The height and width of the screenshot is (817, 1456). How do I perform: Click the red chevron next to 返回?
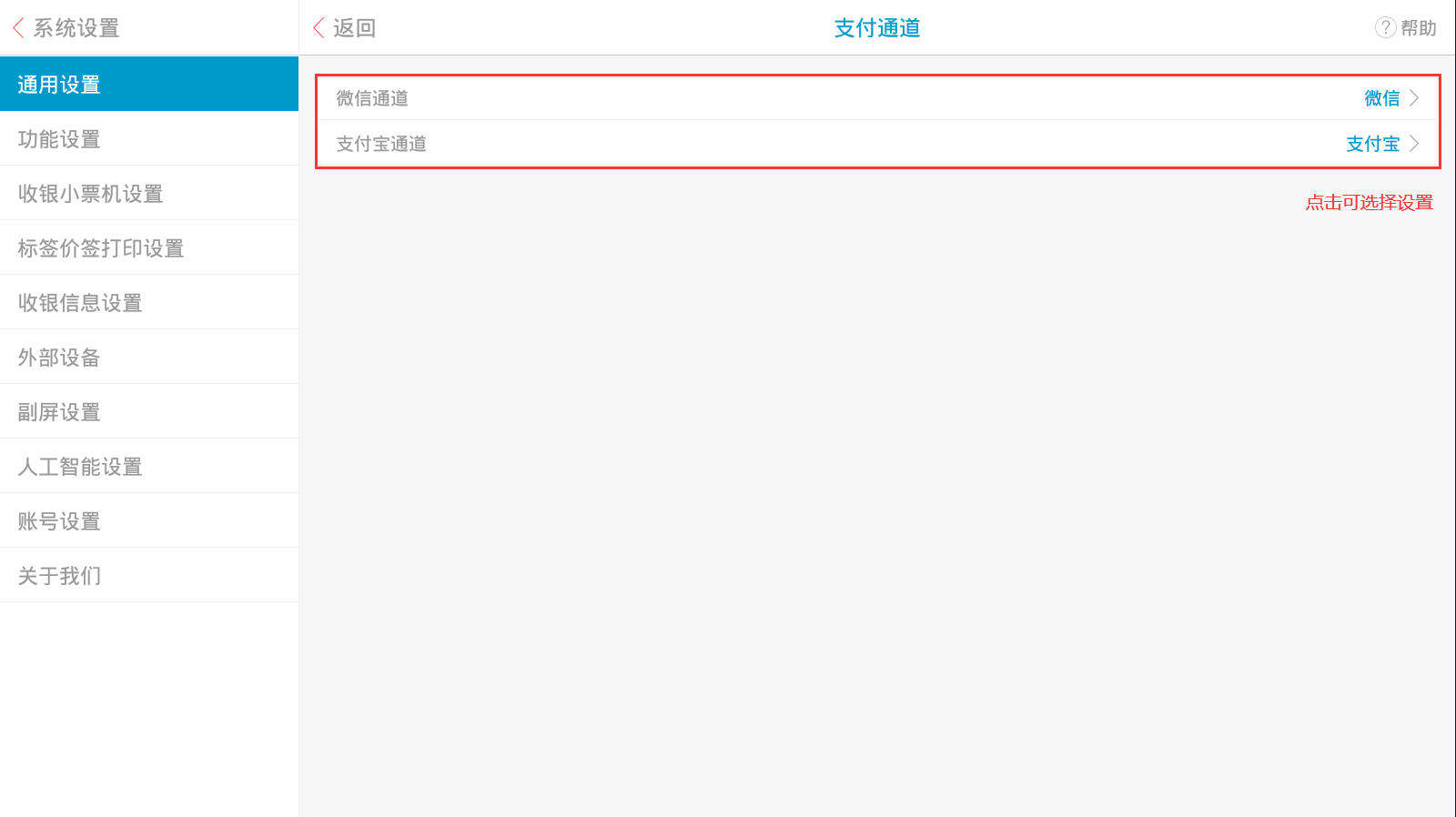point(318,28)
